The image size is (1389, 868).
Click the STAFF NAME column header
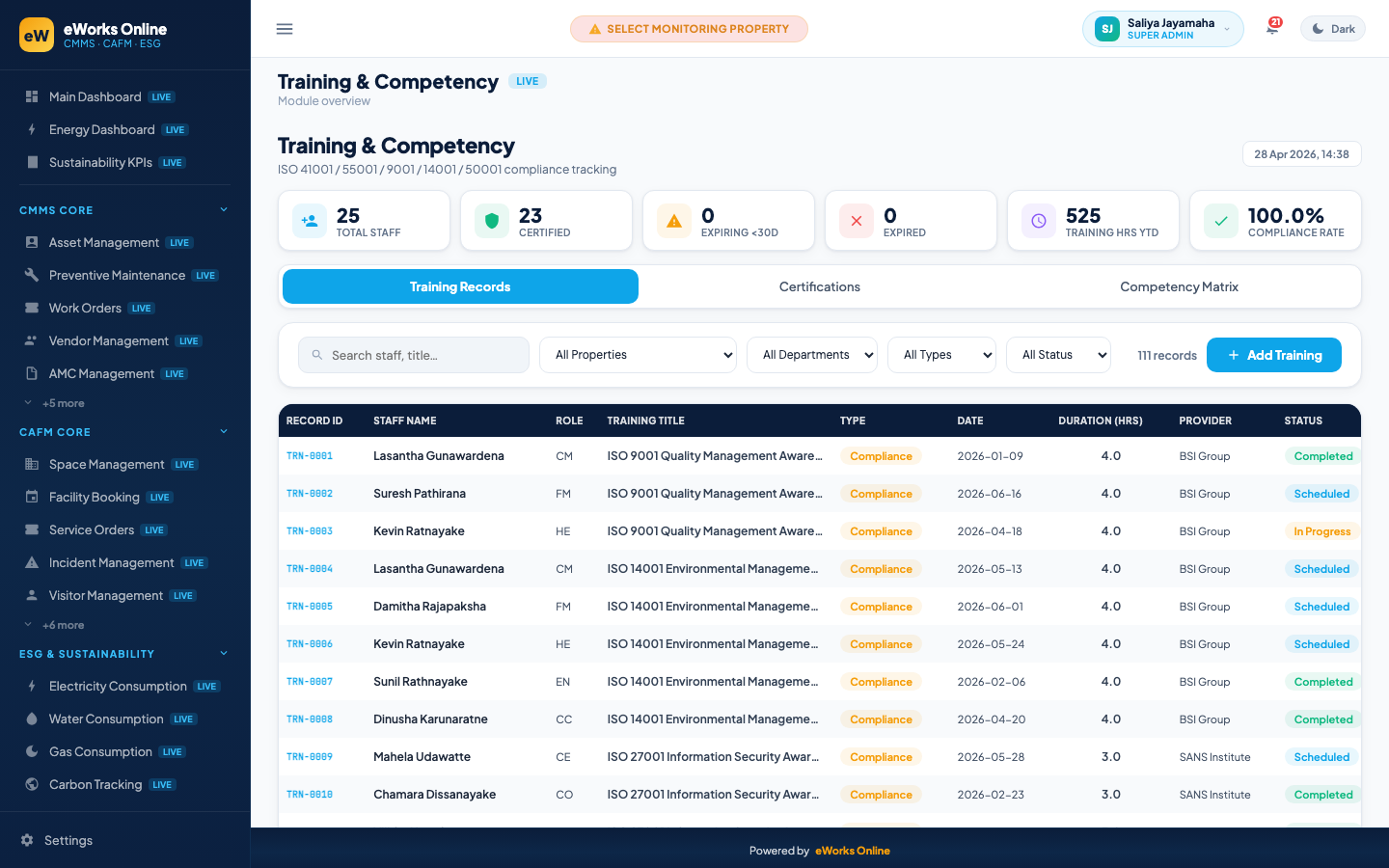[405, 420]
